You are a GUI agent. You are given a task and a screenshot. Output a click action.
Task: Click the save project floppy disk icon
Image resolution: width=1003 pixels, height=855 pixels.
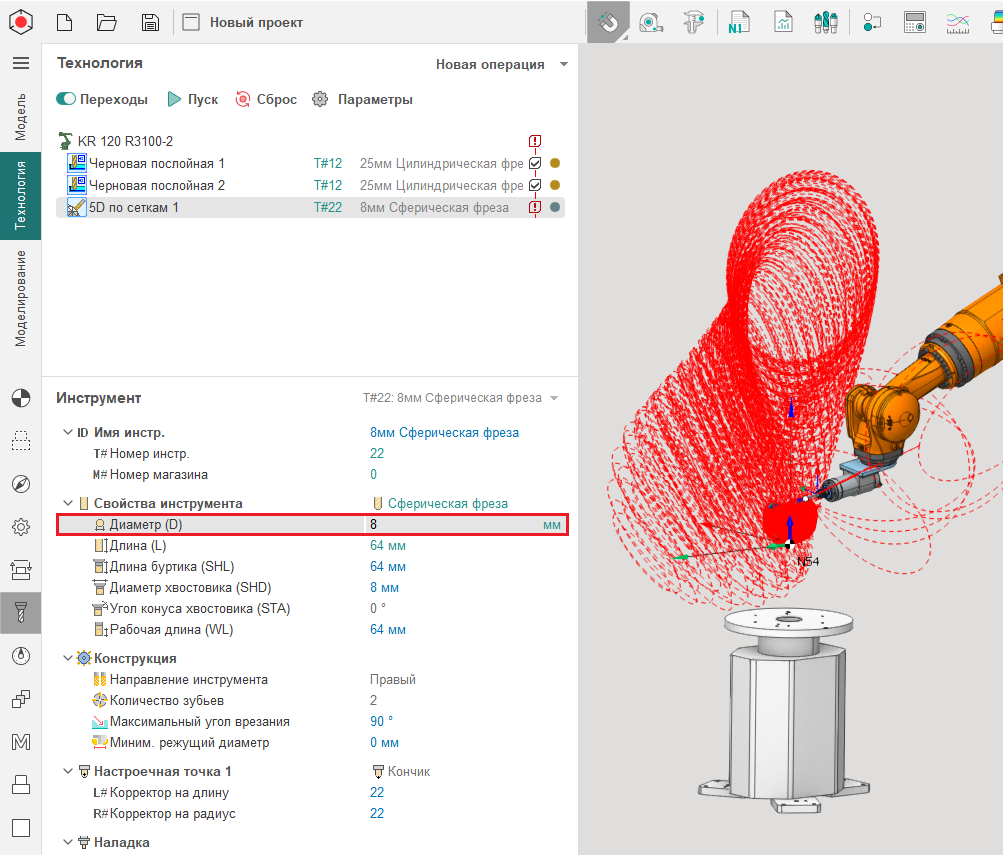point(150,22)
